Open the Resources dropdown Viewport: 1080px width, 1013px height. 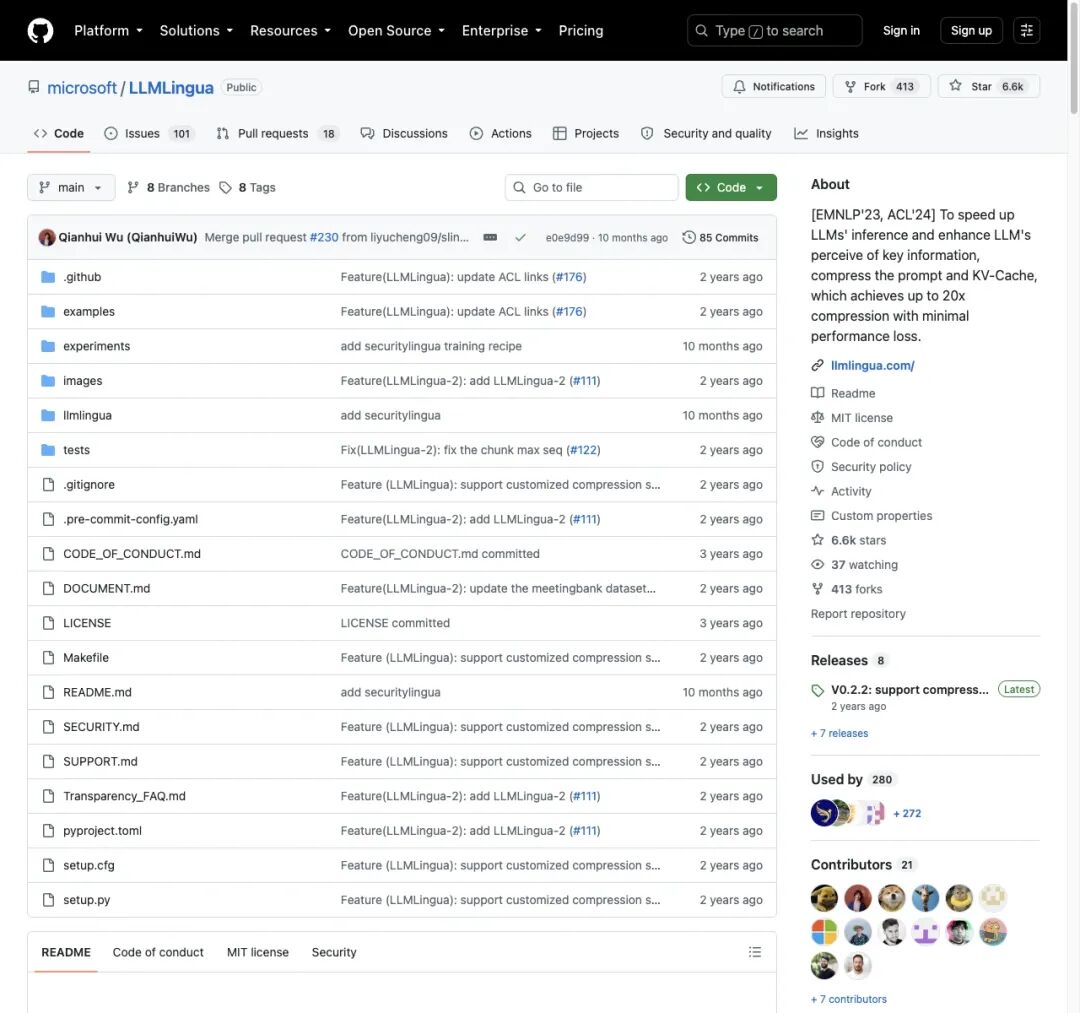coord(290,30)
